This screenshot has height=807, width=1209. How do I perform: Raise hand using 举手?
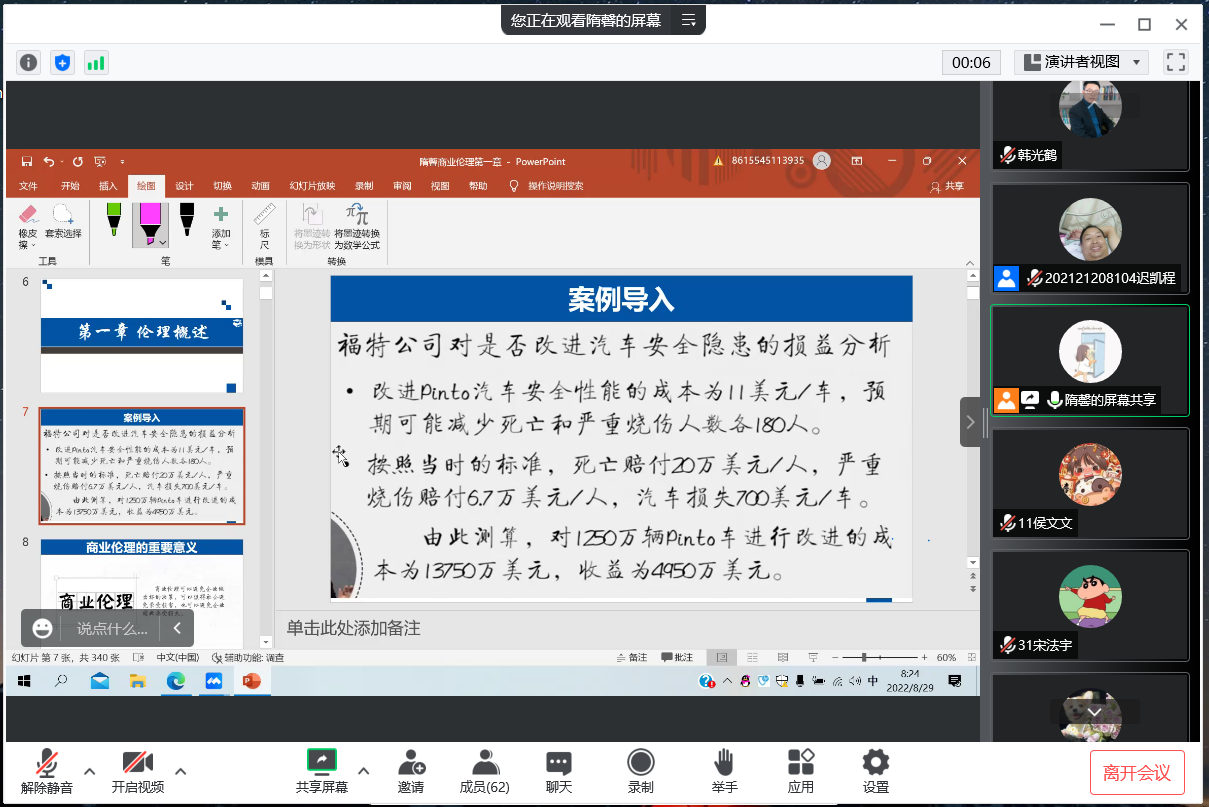click(x=724, y=772)
